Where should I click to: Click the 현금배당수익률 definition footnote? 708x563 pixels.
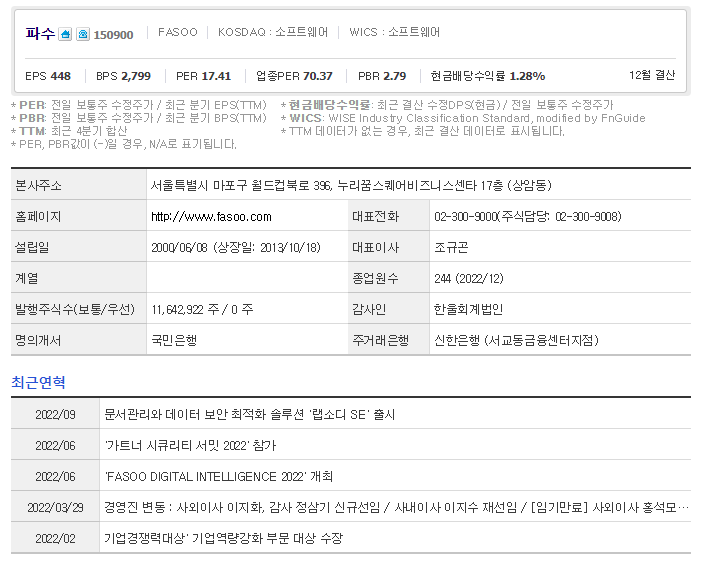coord(447,105)
